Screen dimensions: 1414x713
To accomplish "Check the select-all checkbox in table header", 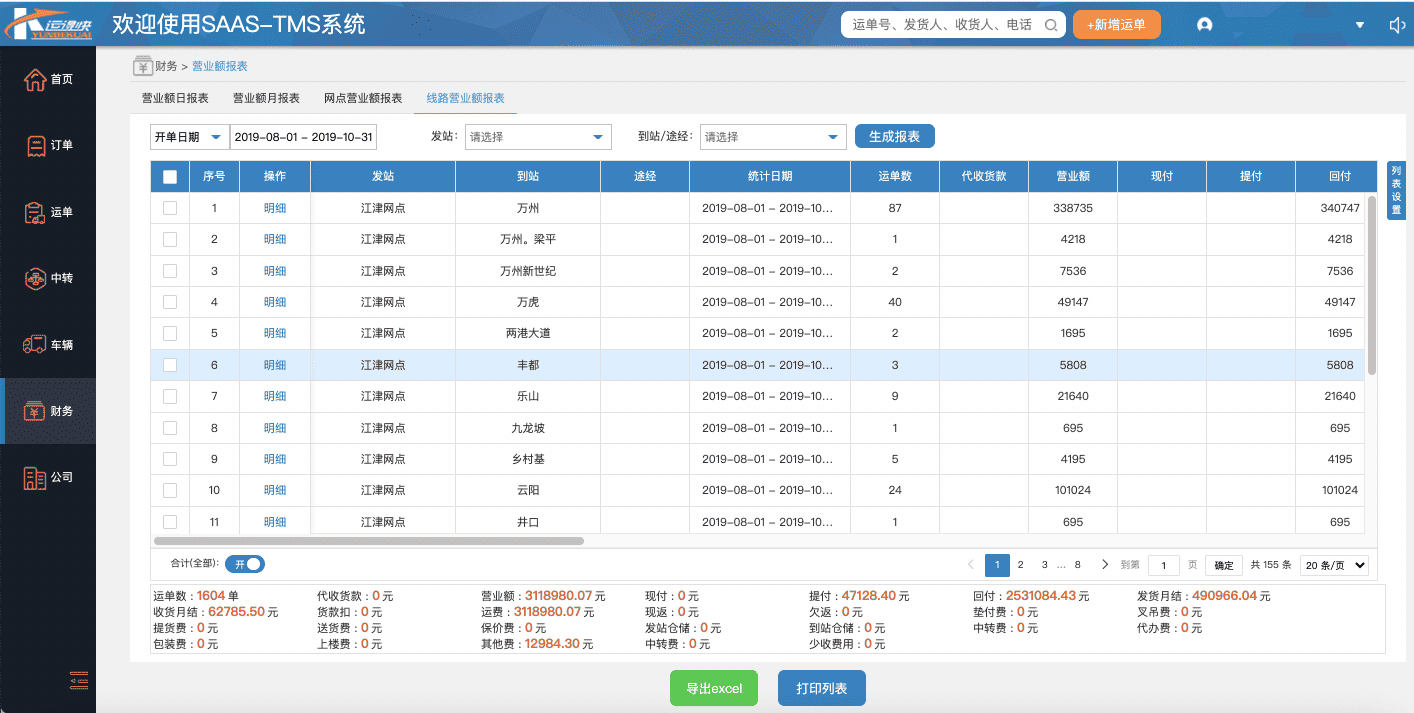I will coord(170,177).
